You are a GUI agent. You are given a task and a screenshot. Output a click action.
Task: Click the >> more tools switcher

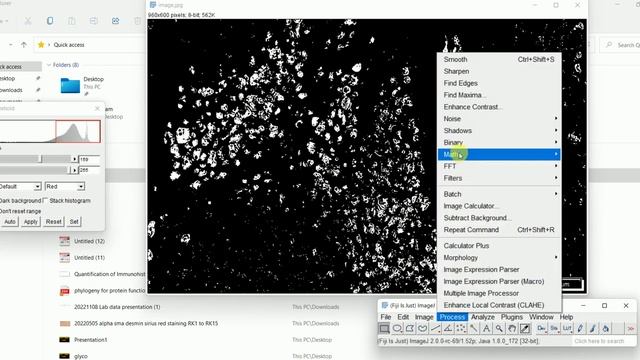pos(631,328)
